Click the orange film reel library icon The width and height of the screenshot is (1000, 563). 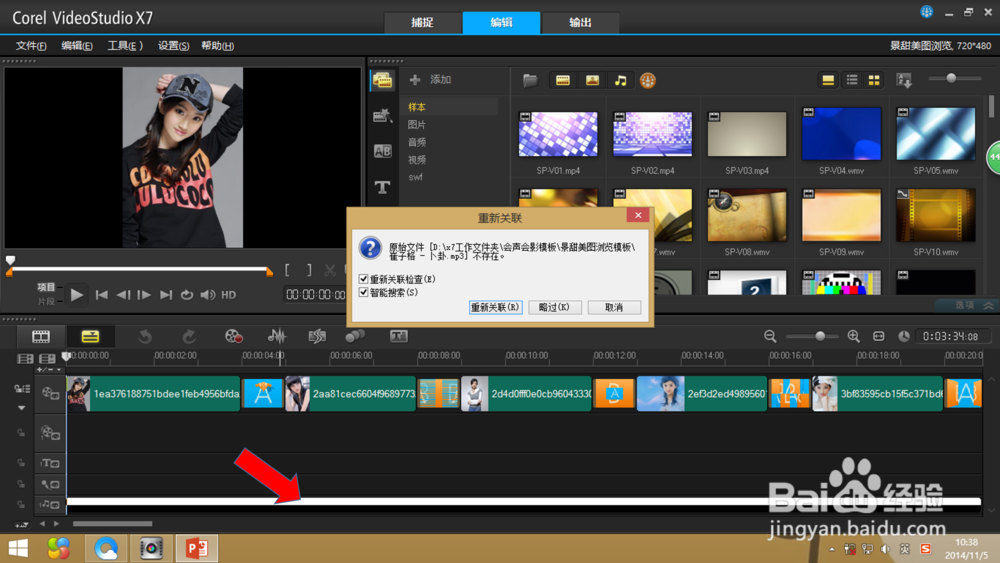[x=648, y=80]
